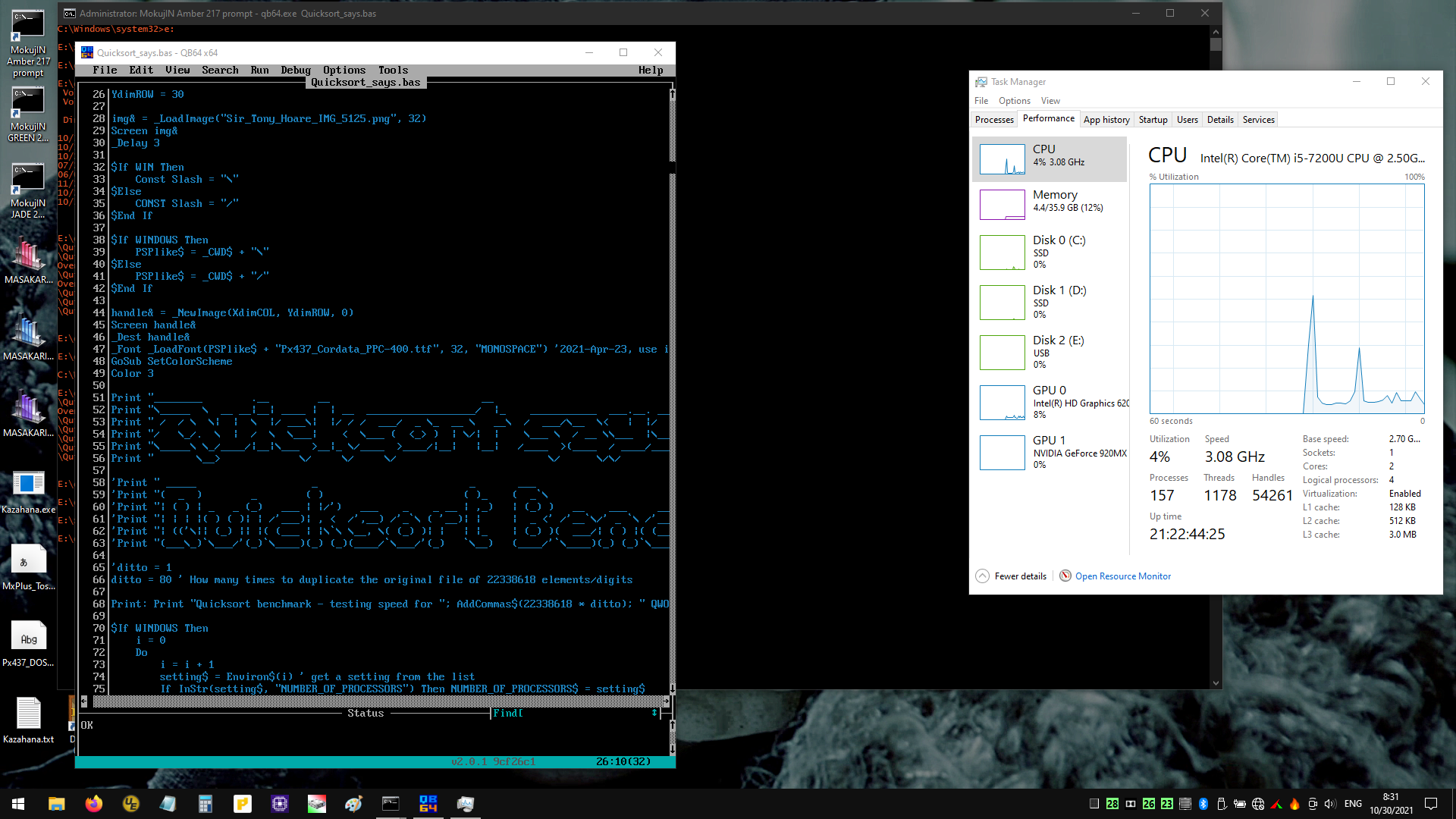1456x819 pixels.
Task: Click Bluetooth tray icon
Action: click(x=1203, y=804)
